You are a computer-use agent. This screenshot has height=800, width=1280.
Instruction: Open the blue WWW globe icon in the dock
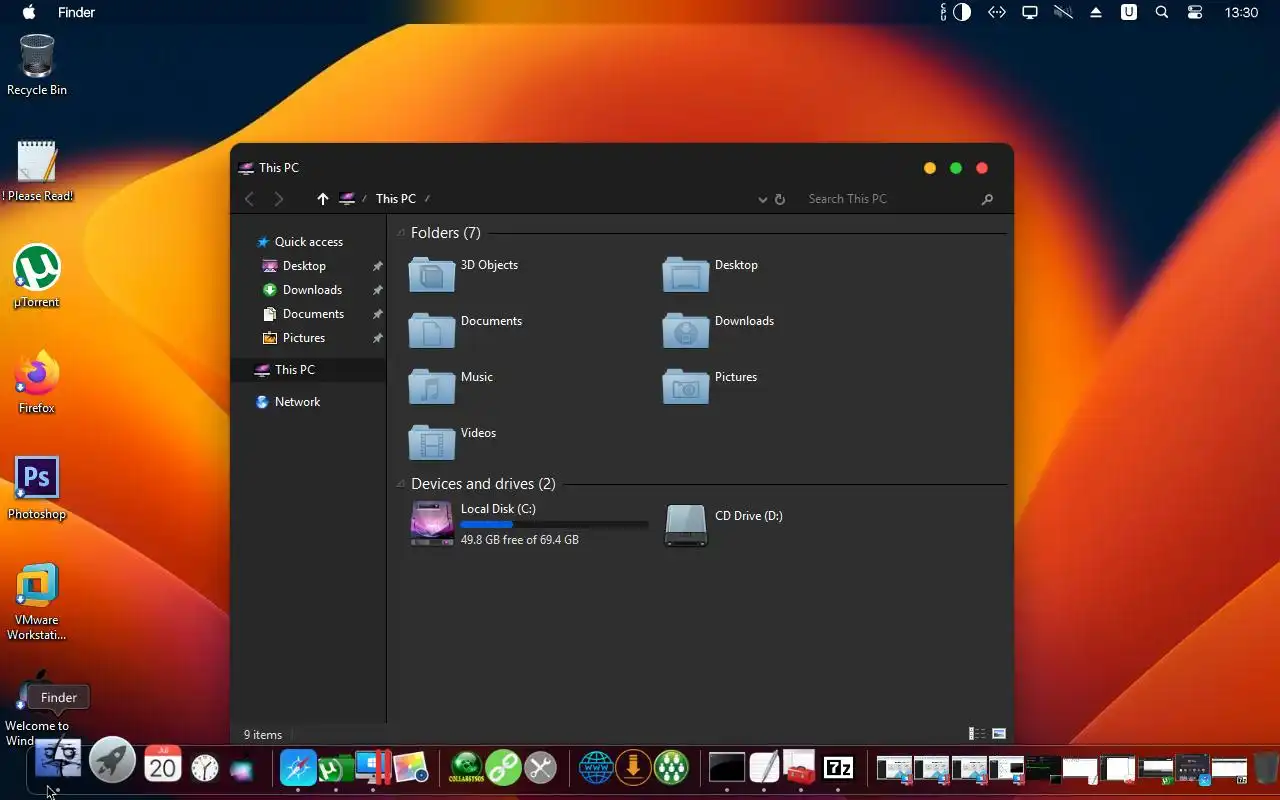[x=596, y=768]
